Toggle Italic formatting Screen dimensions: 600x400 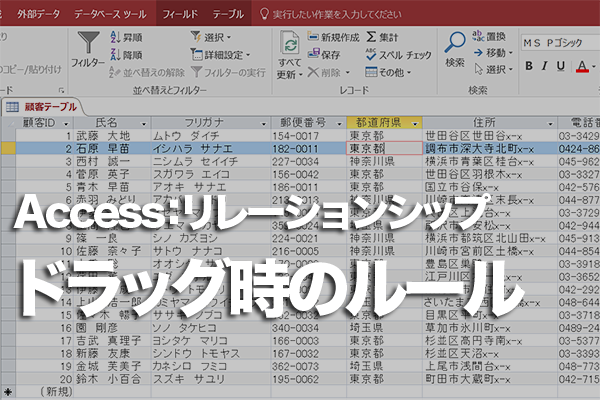coord(544,66)
